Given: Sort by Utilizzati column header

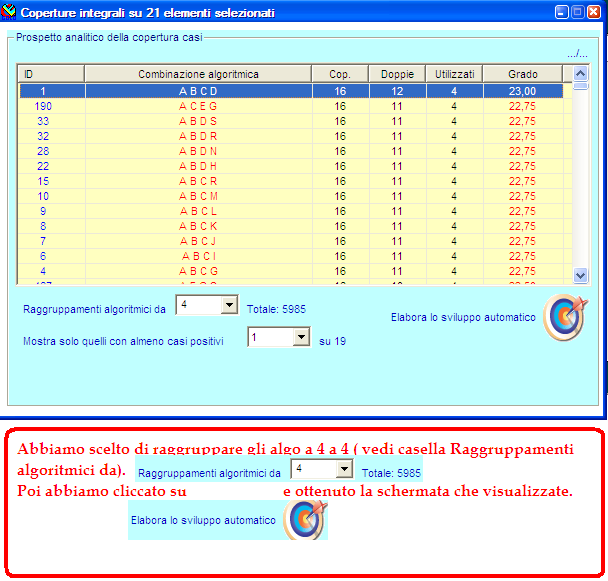Looking at the screenshot, I should (454, 74).
